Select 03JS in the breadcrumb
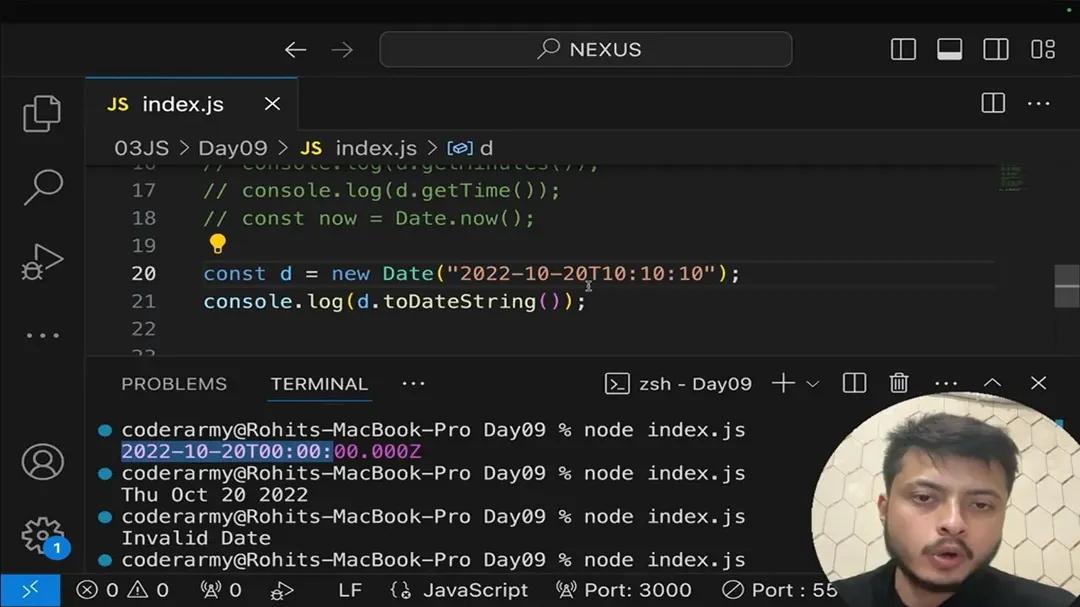1080x607 pixels. point(141,148)
